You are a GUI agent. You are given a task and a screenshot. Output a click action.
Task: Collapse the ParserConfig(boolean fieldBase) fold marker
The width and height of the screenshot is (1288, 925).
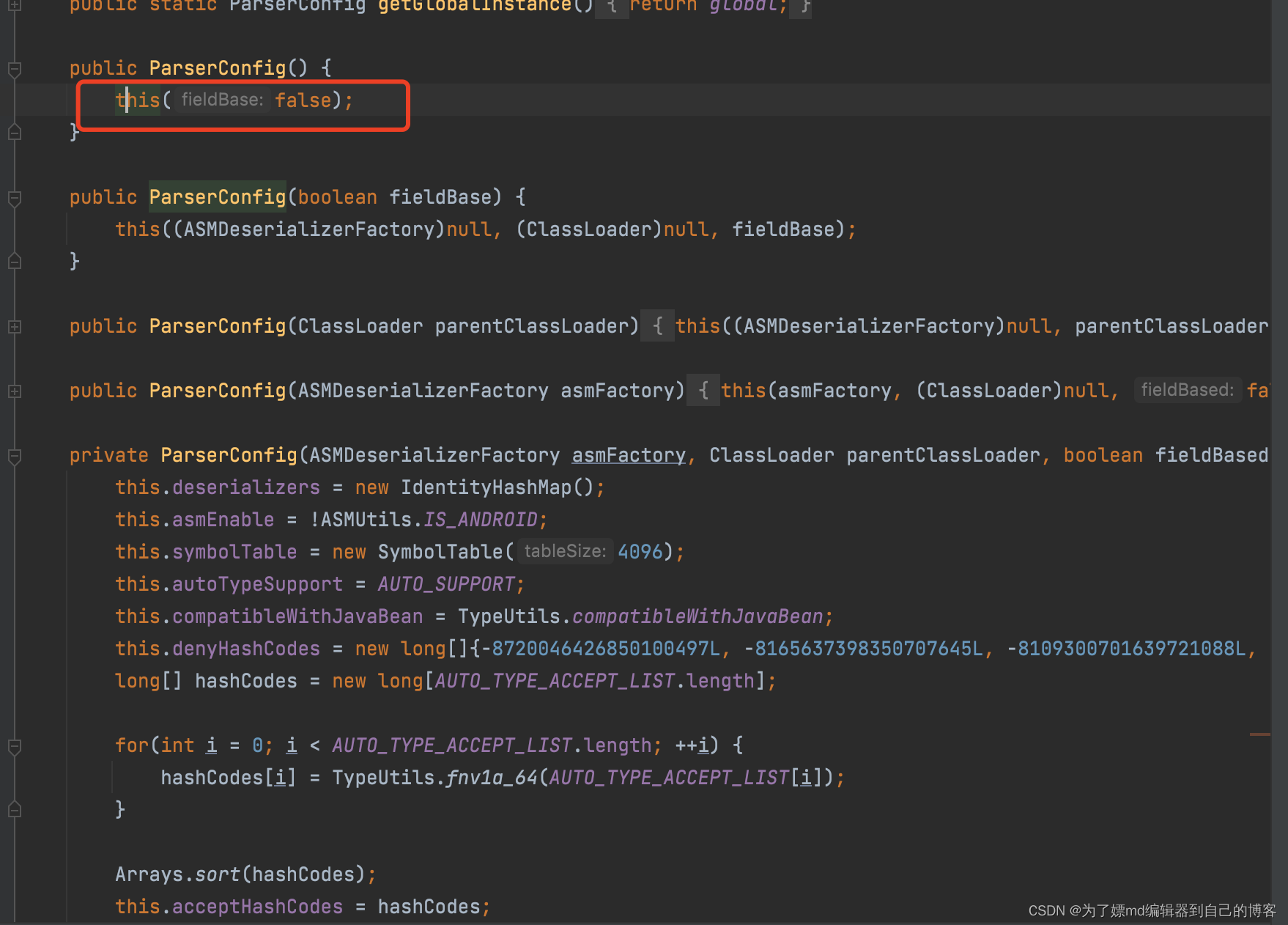[x=14, y=199]
